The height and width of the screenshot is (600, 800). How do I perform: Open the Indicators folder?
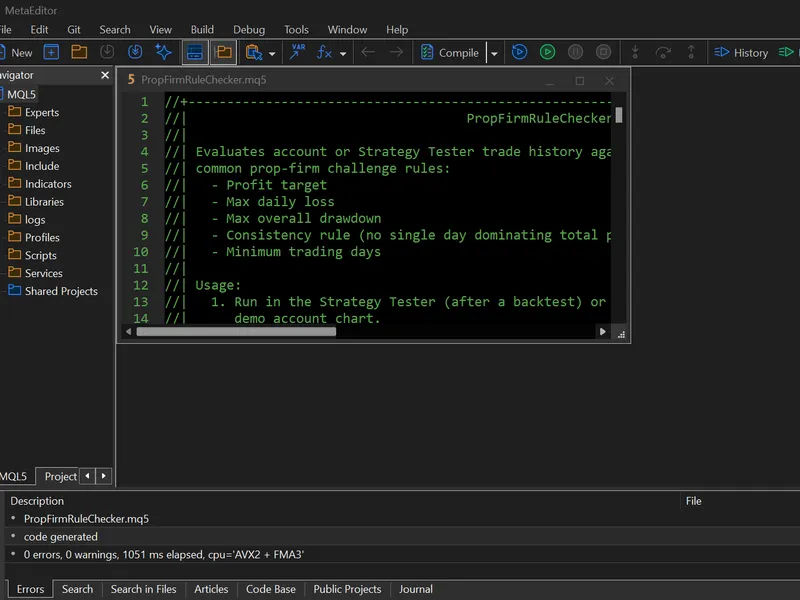point(48,184)
